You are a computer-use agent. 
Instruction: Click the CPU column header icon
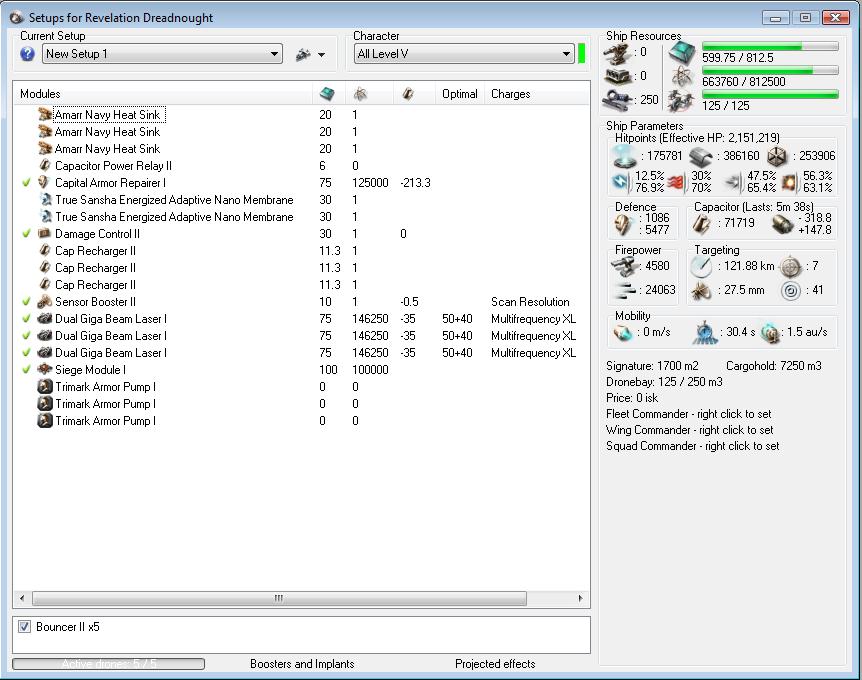click(x=327, y=93)
